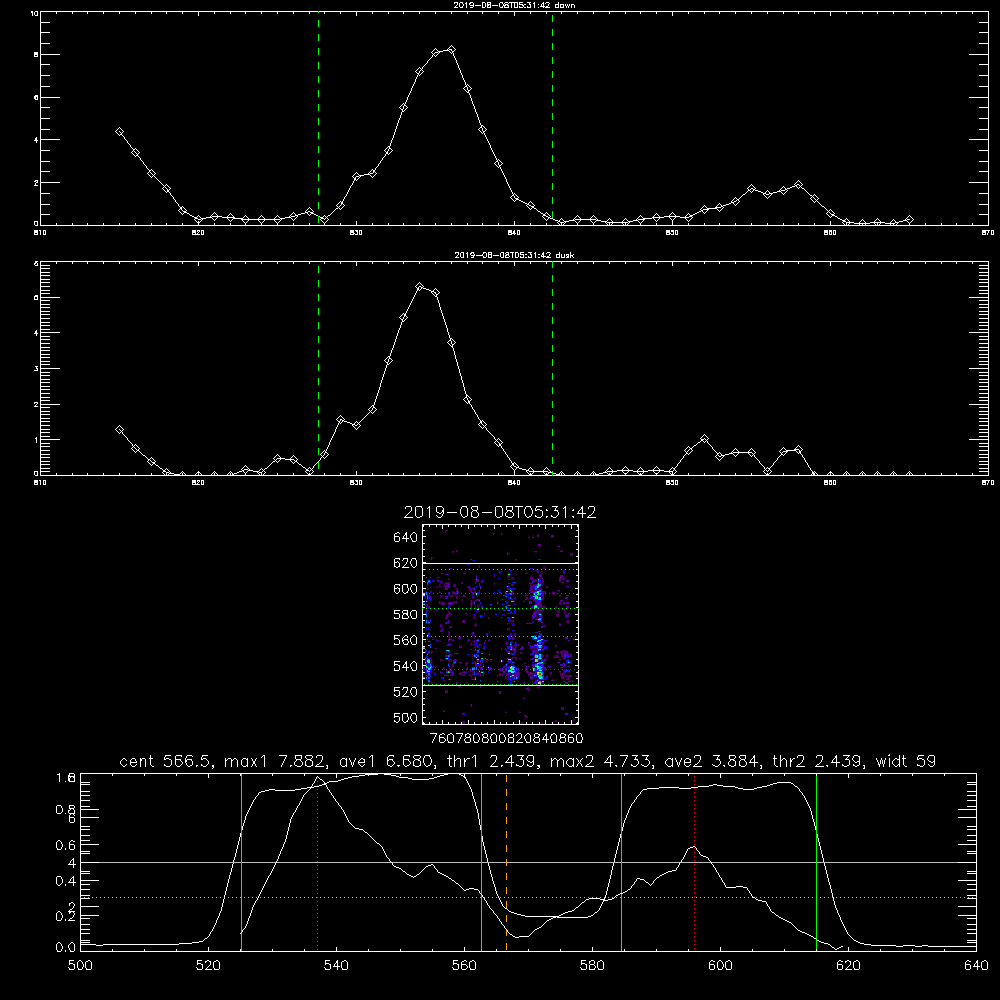The height and width of the screenshot is (1000, 1000).
Task: Click the solid green line just left of orange line
Action: pyautogui.click(x=482, y=862)
